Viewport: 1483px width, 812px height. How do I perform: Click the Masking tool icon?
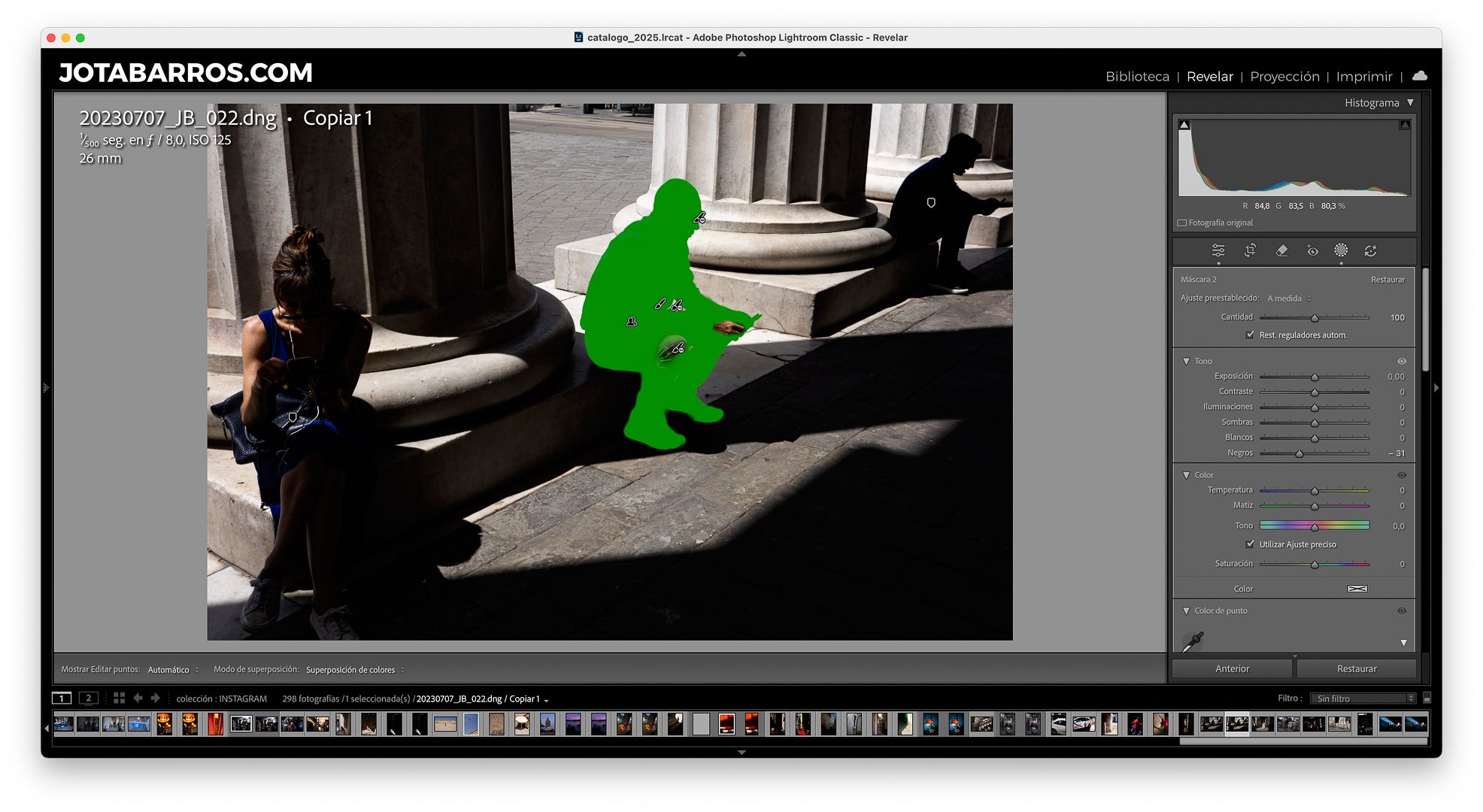tap(1341, 250)
